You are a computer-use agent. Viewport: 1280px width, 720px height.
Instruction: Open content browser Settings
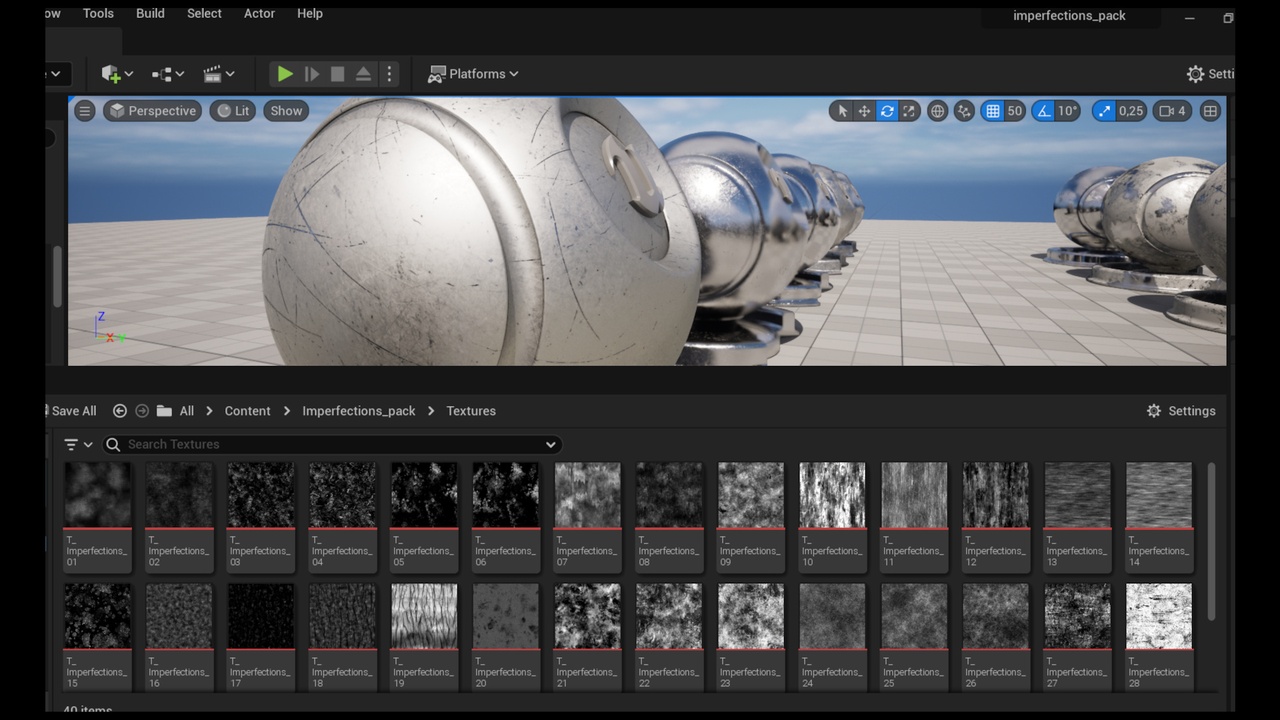click(x=1180, y=411)
